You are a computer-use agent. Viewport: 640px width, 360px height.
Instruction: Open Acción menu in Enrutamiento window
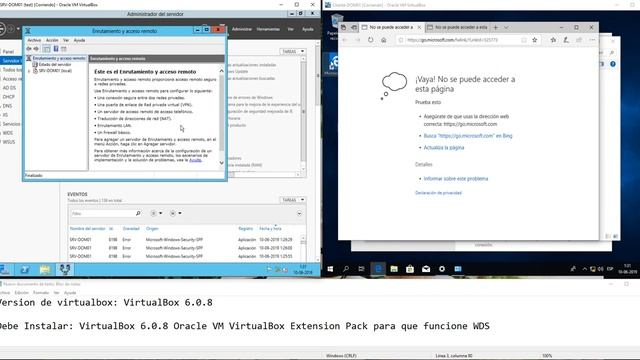point(52,40)
